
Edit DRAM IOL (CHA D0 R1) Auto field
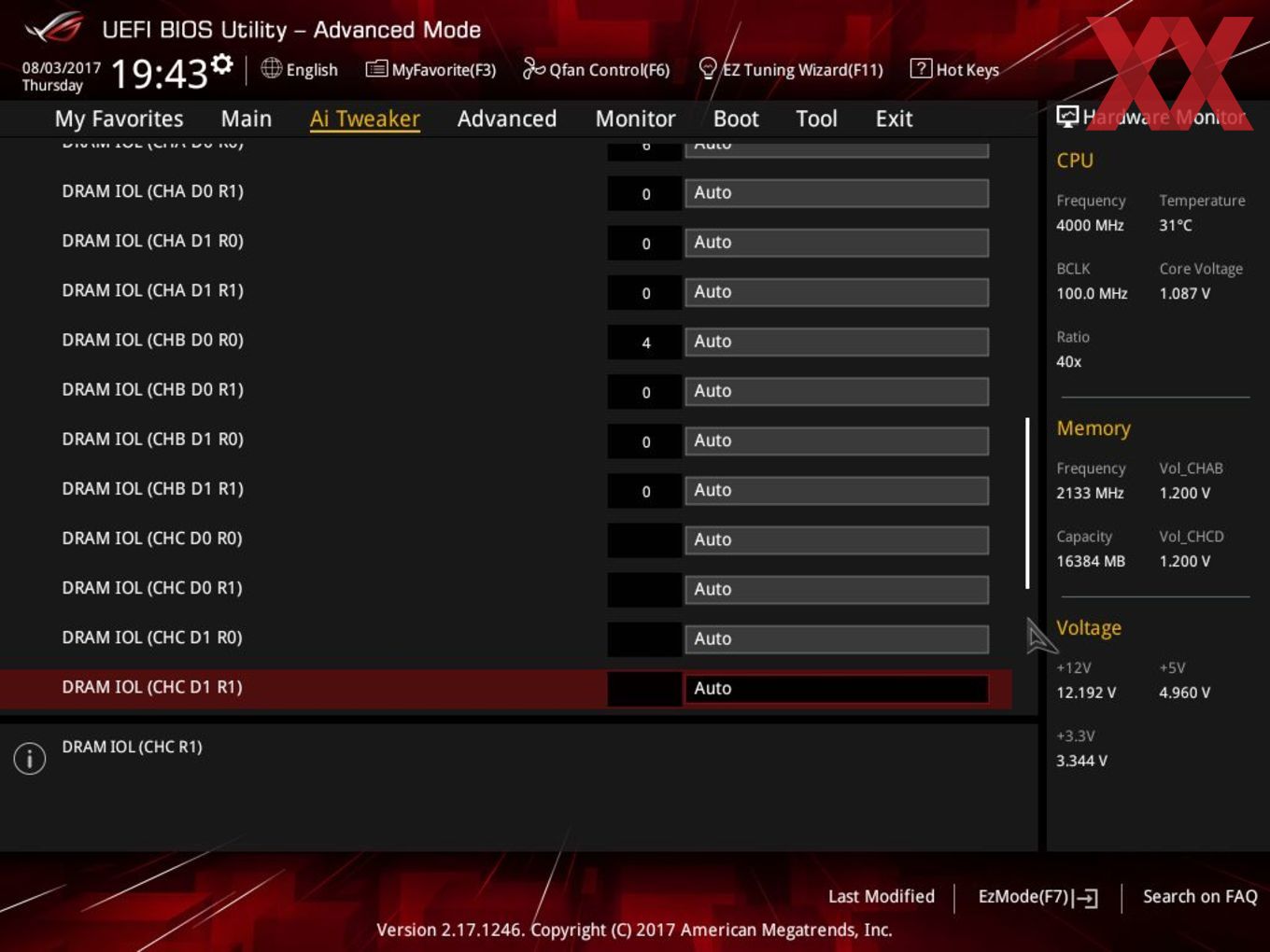pos(837,193)
